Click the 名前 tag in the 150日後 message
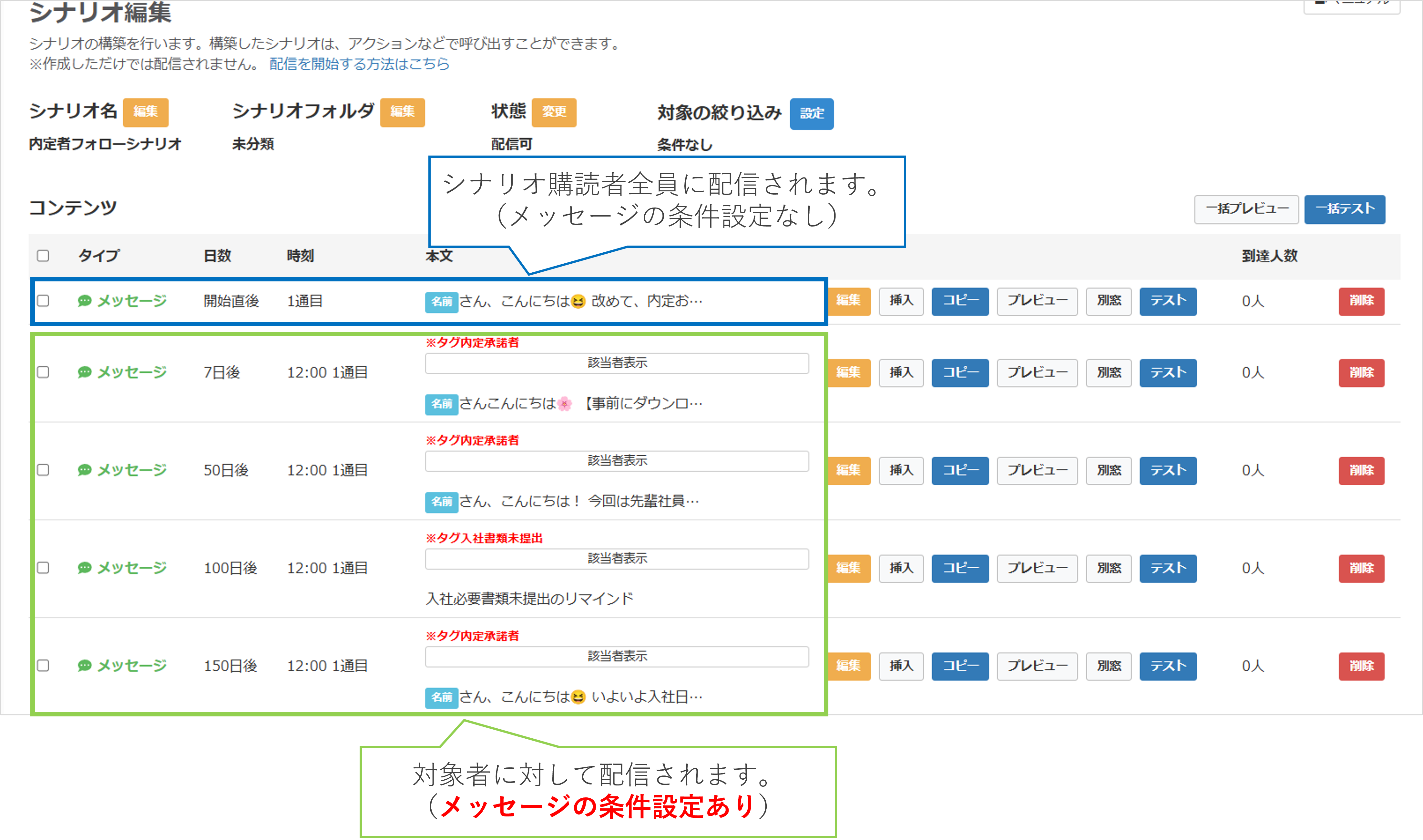This screenshot has width=1423, height=840. (x=441, y=697)
